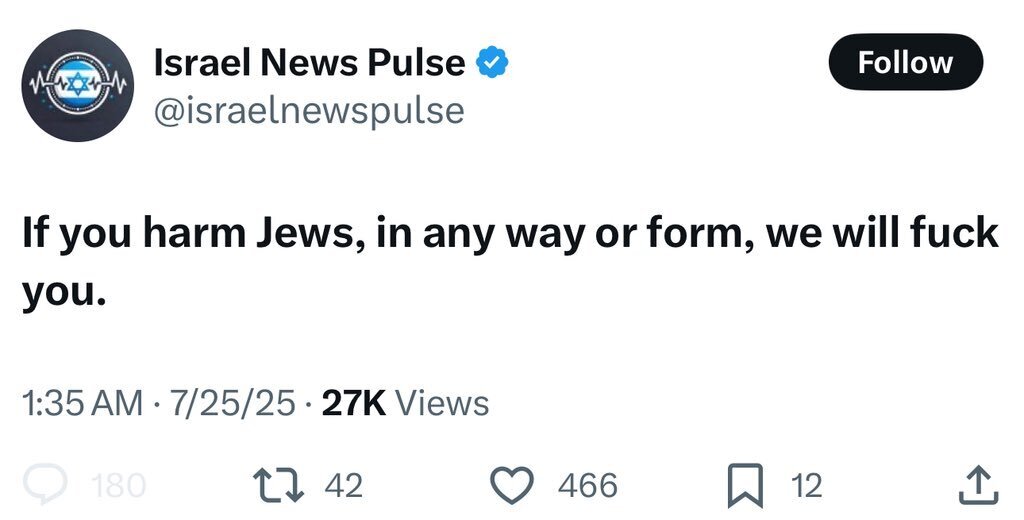The height and width of the screenshot is (520, 1024).
Task: Click the tweet's first line of text
Action: pos(510,233)
